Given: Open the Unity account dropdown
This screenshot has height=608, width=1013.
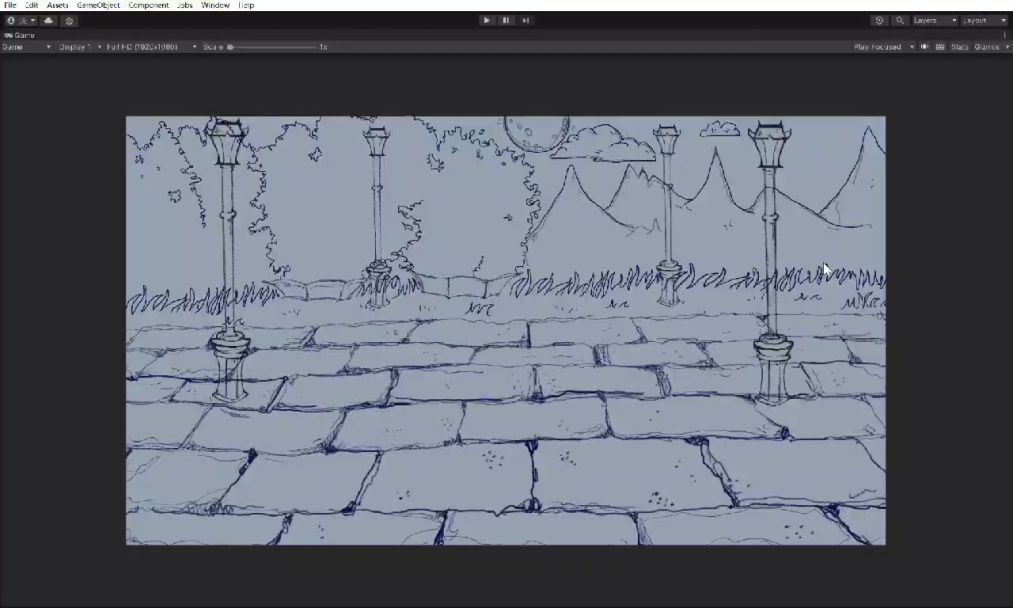Looking at the screenshot, I should (x=20, y=20).
